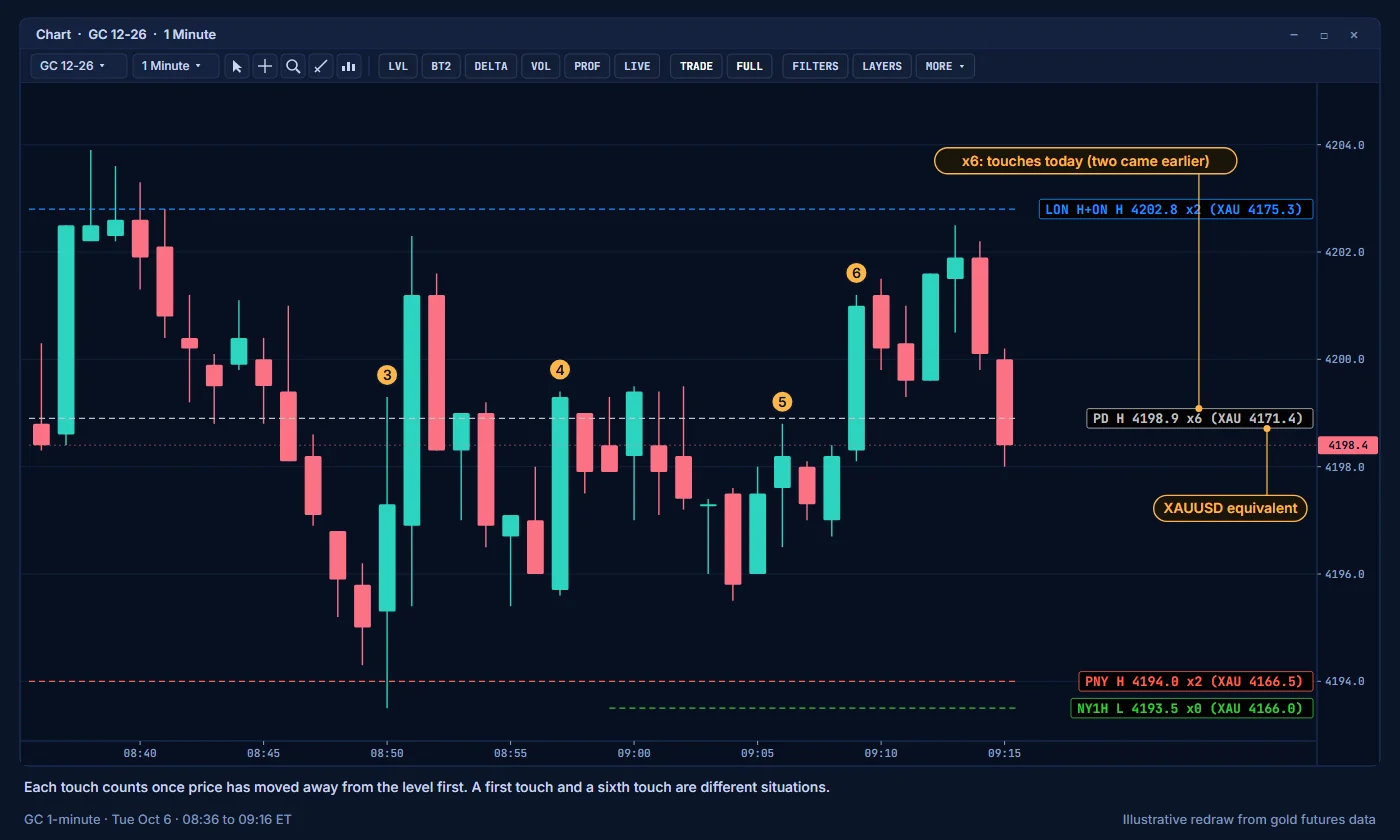Click the magnifier zoom tool

tap(293, 66)
